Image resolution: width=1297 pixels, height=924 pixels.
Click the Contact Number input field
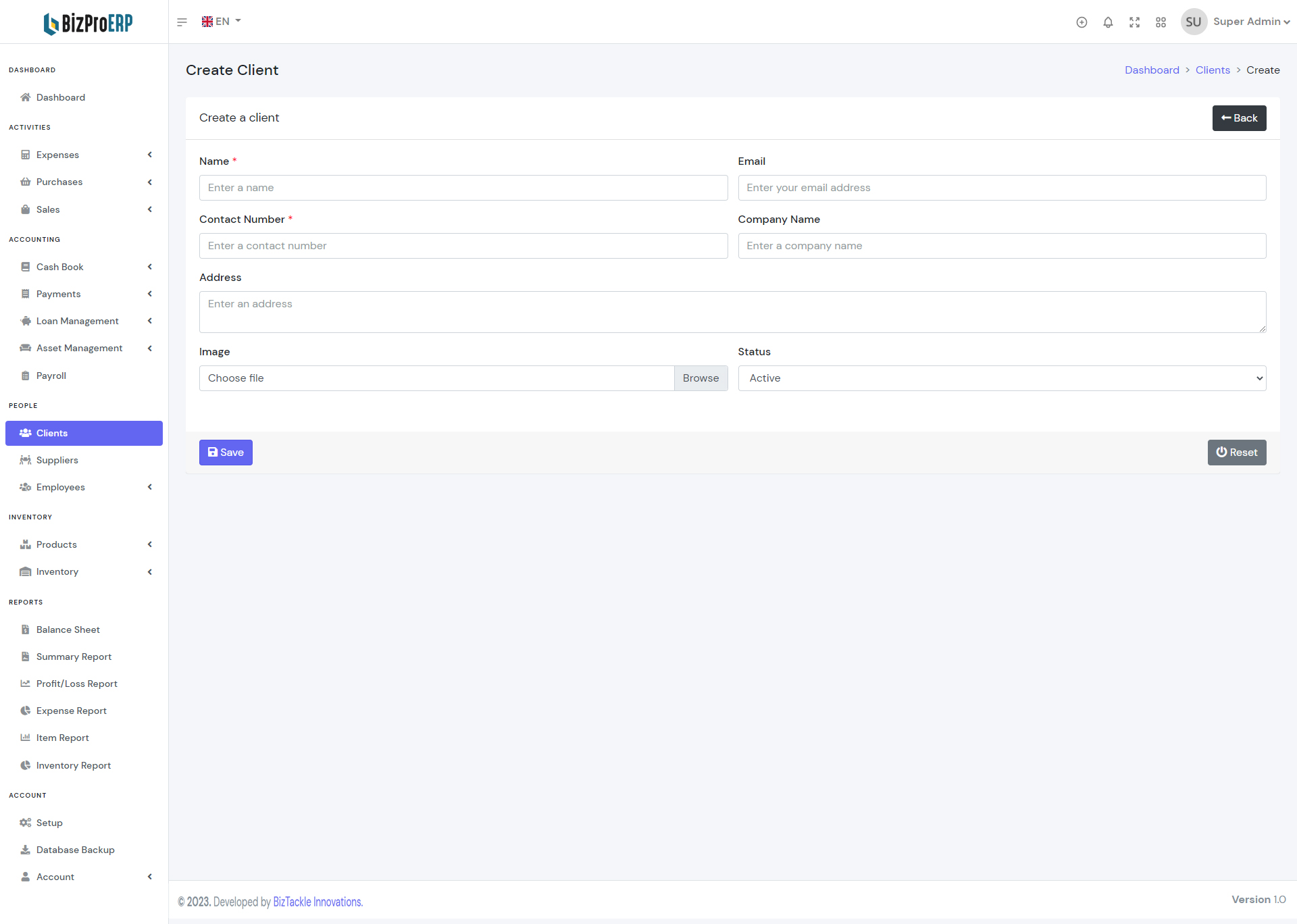[463, 246]
